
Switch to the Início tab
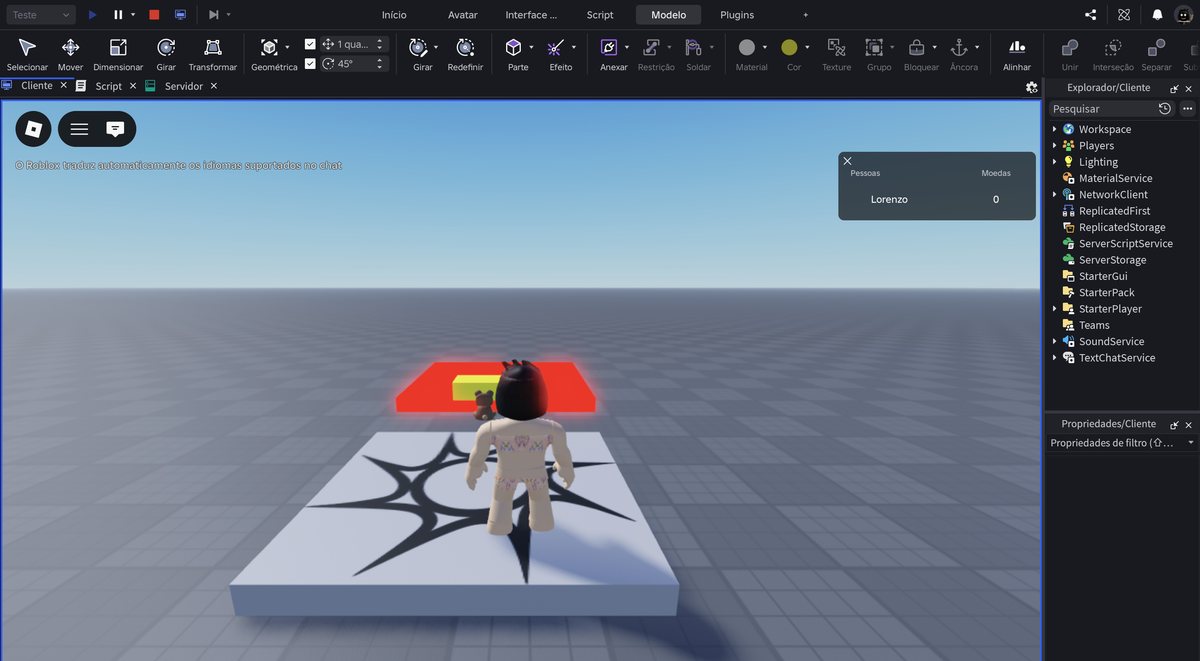click(x=394, y=15)
